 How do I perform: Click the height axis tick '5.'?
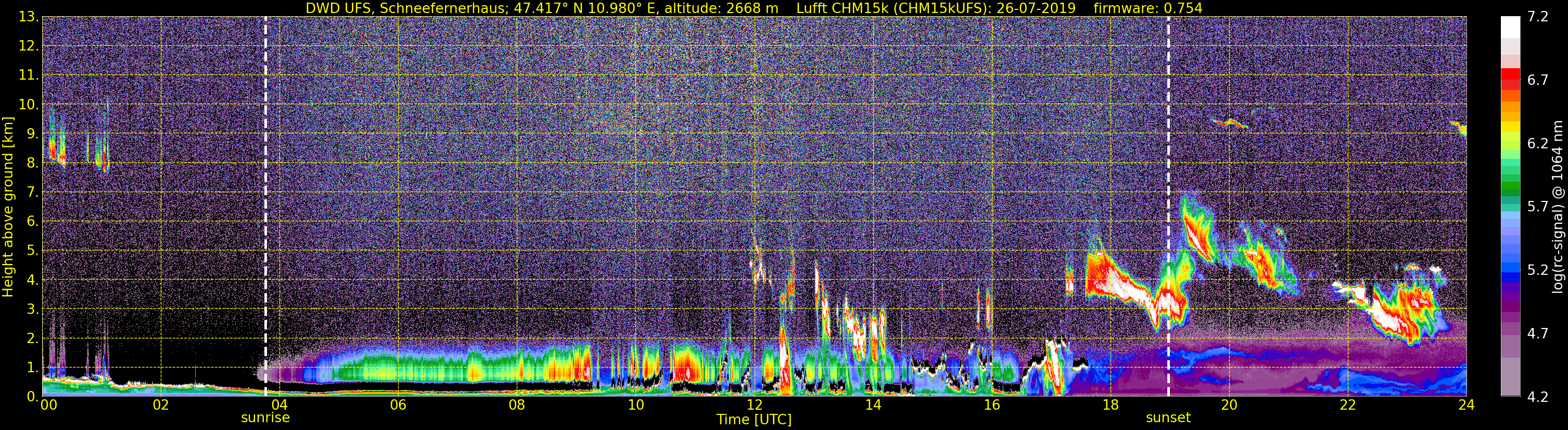[x=32, y=251]
